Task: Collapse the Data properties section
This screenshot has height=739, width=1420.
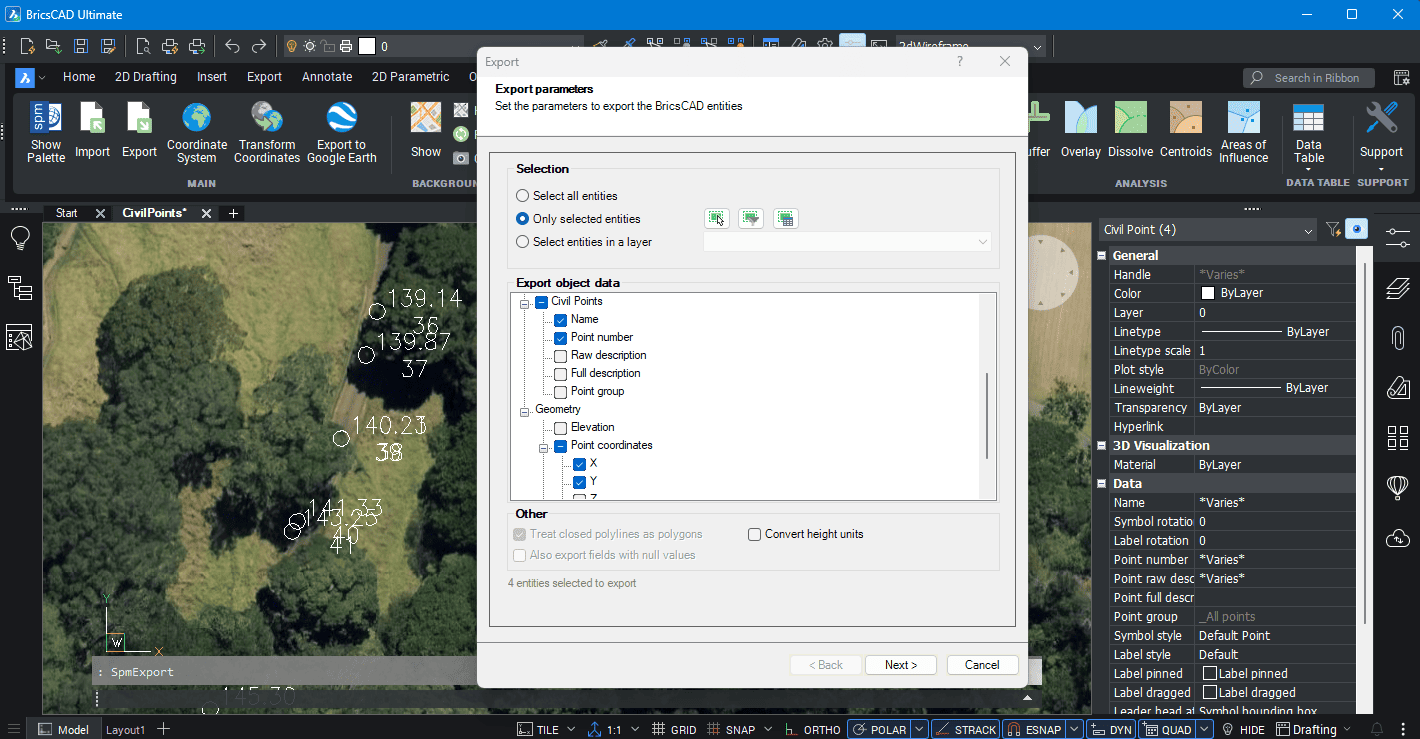Action: point(1103,484)
